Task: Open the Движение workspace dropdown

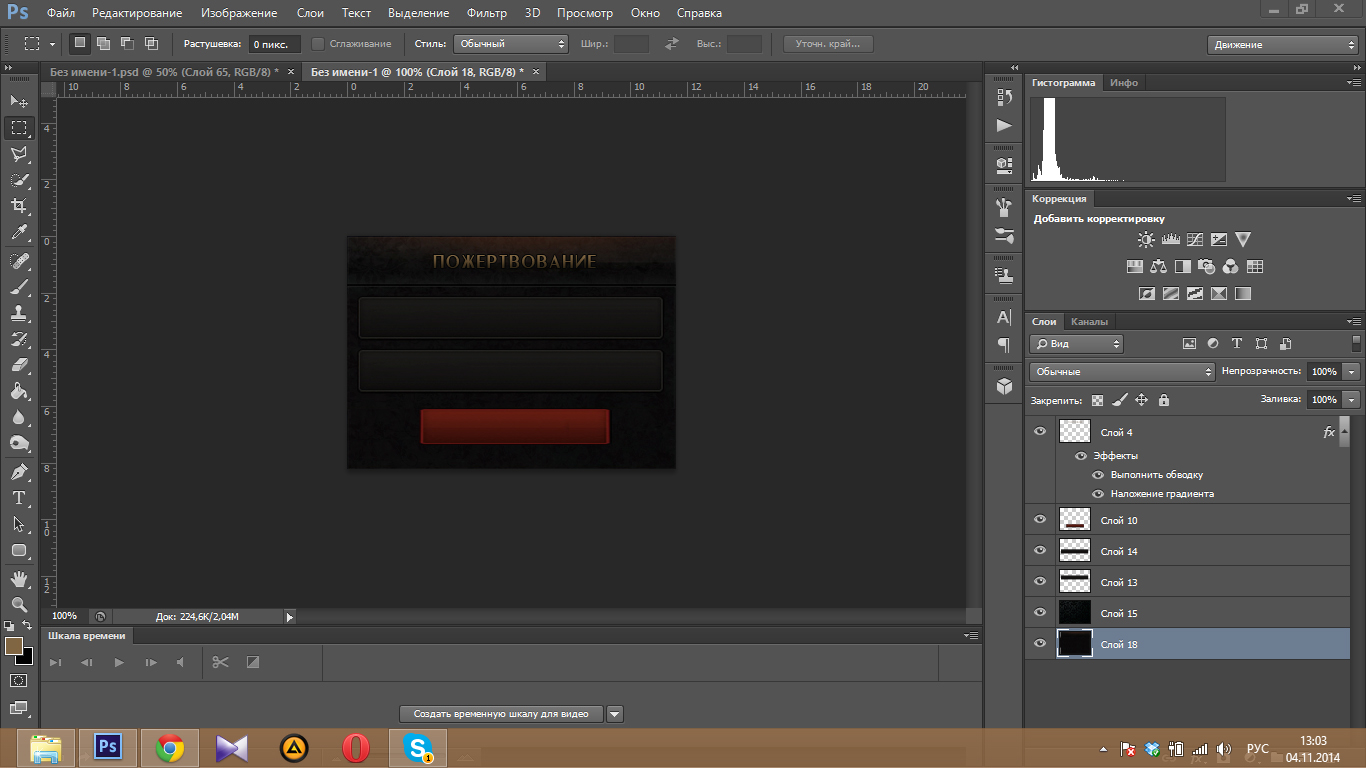Action: pyautogui.click(x=1283, y=45)
